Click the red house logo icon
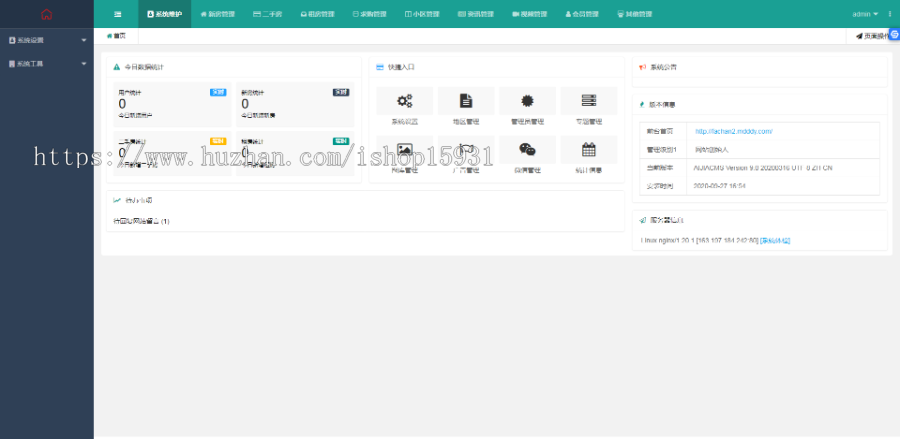Screen dimensions: 900x439 click(x=46, y=14)
